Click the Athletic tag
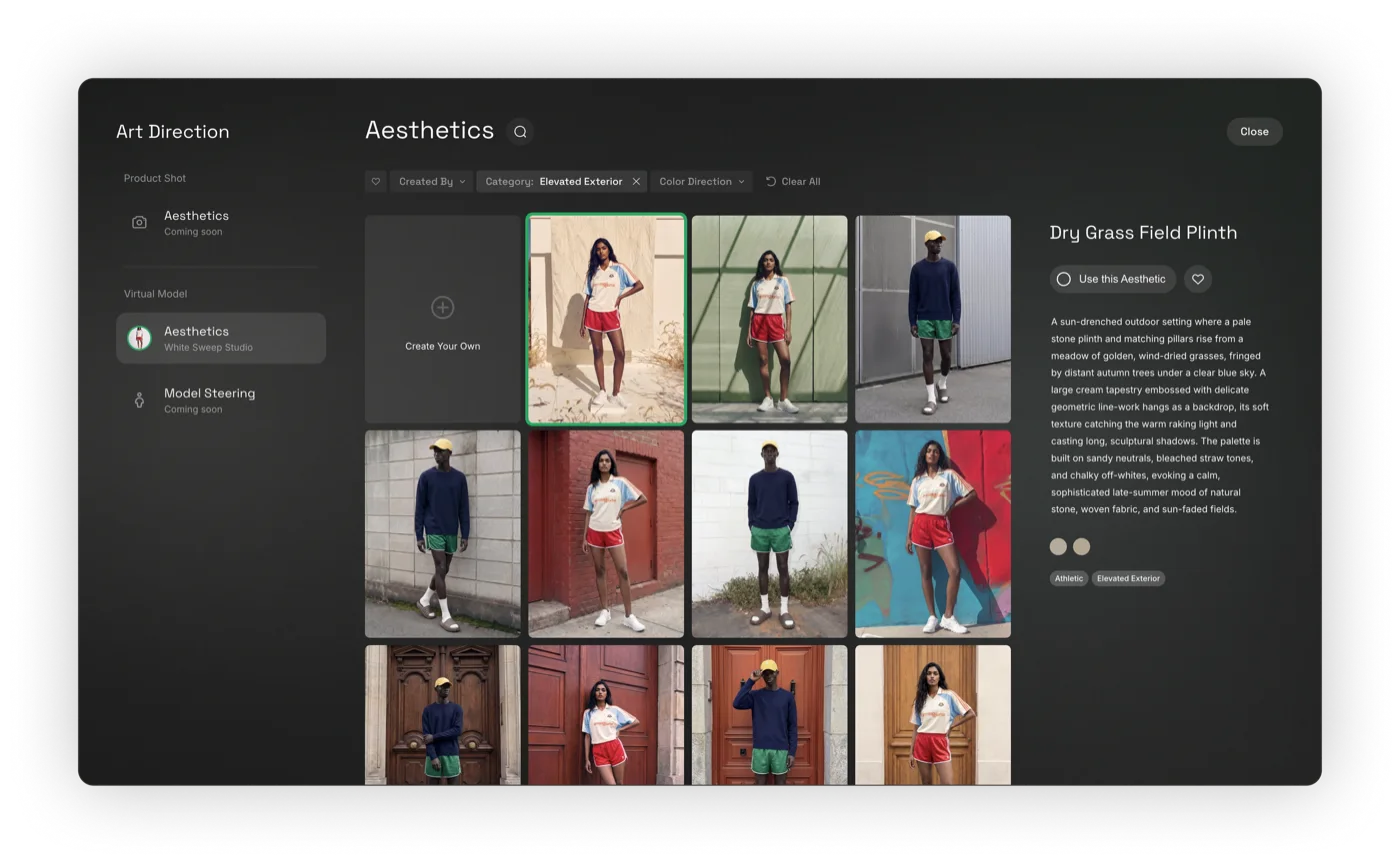Viewport: 1400px width, 864px height. tap(1069, 578)
